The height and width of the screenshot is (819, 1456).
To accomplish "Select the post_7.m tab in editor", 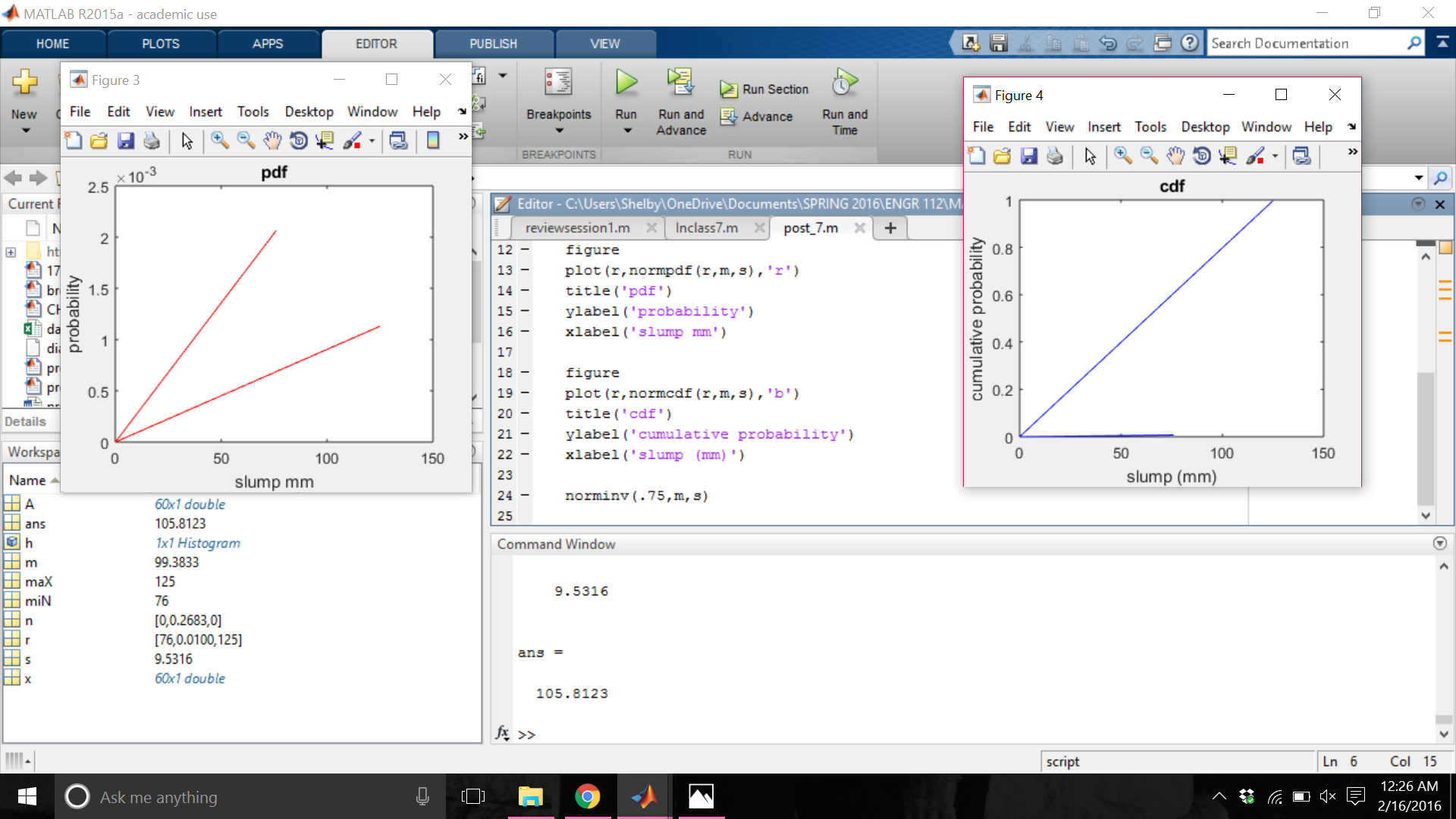I will click(811, 228).
